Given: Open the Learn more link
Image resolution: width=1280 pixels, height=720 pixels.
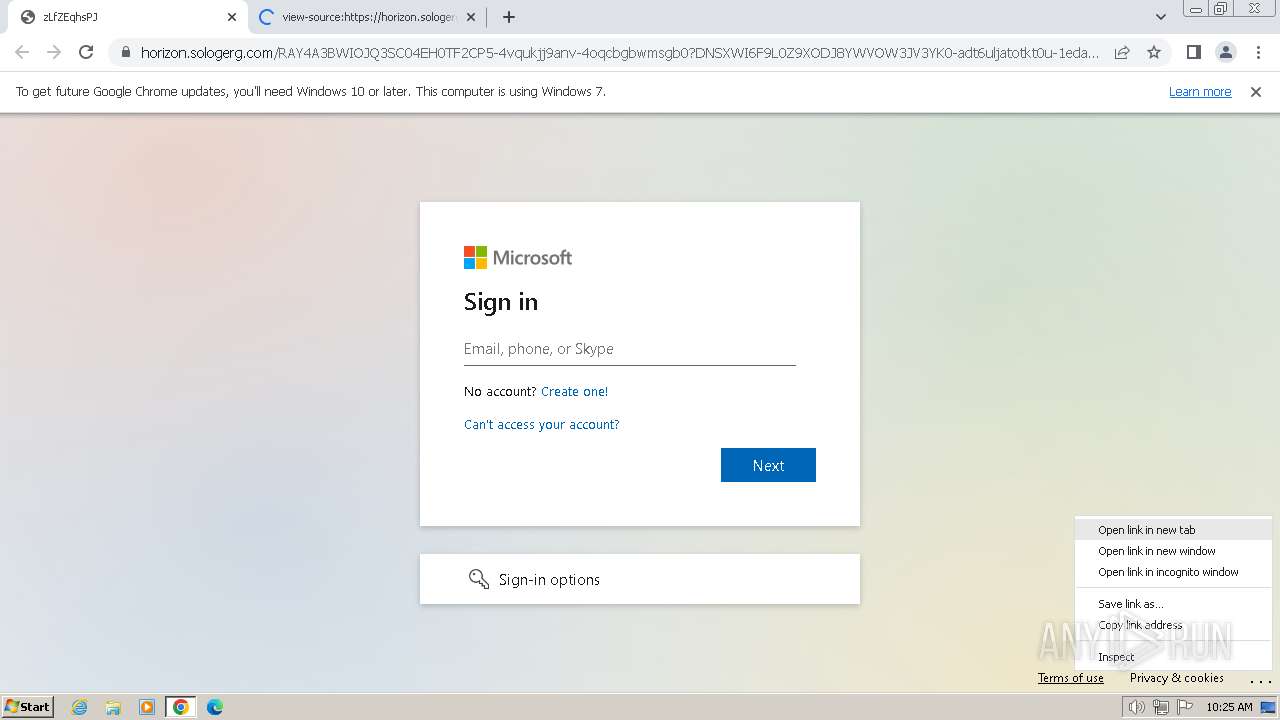Looking at the screenshot, I should (1200, 92).
